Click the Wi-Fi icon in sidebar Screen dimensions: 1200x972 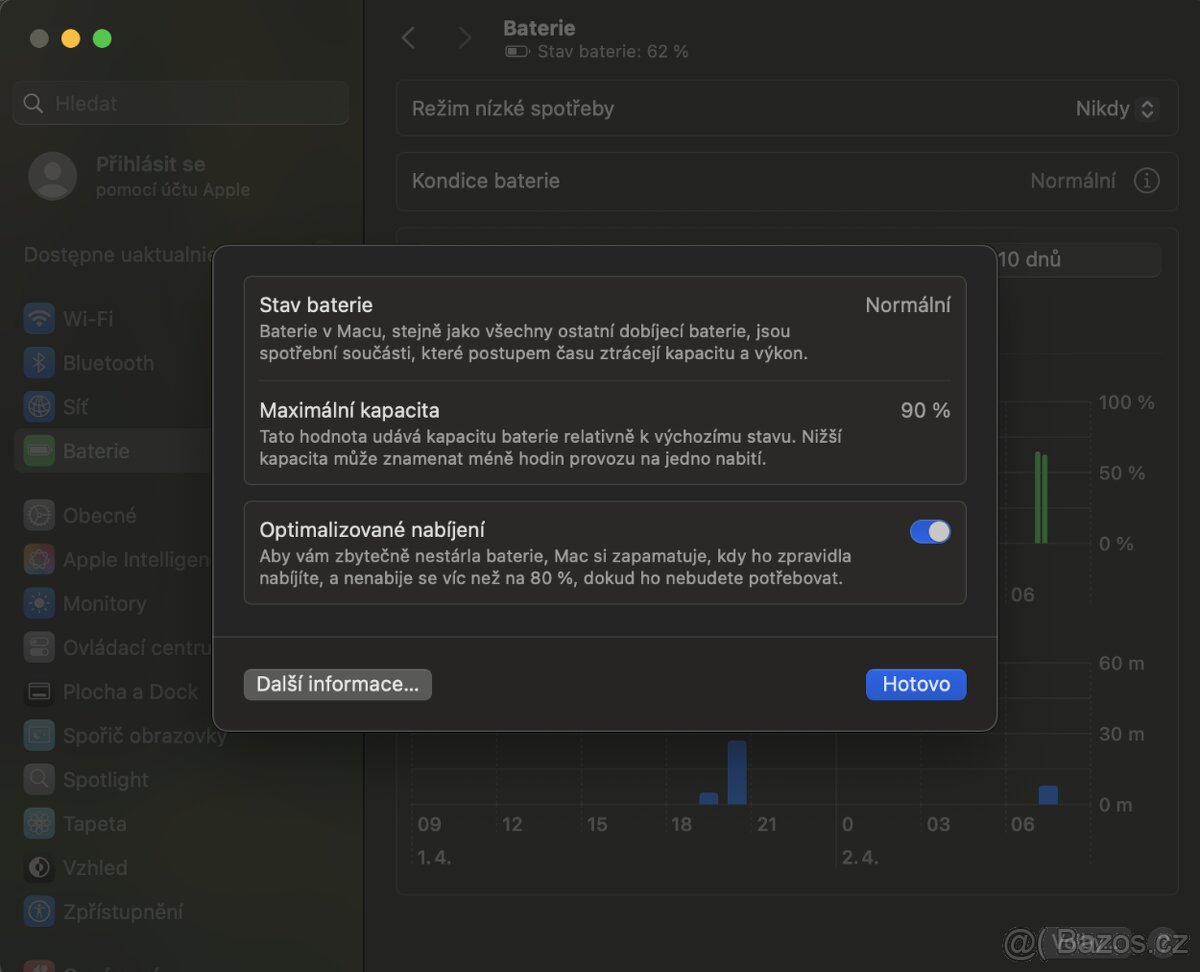(x=39, y=319)
